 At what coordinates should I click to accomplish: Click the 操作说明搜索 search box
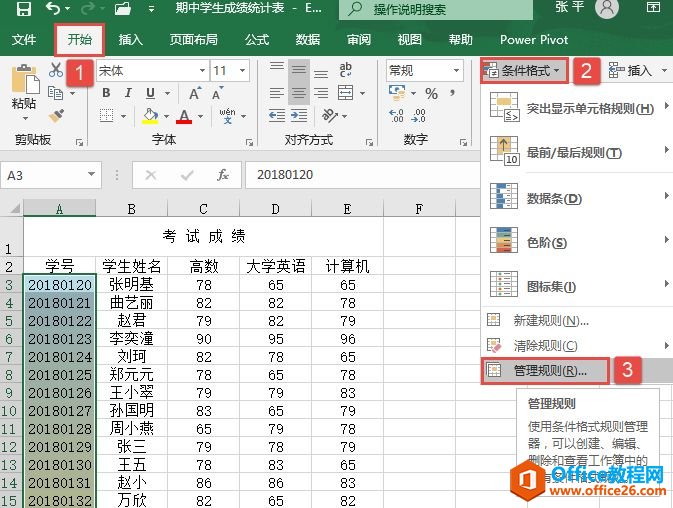(436, 9)
